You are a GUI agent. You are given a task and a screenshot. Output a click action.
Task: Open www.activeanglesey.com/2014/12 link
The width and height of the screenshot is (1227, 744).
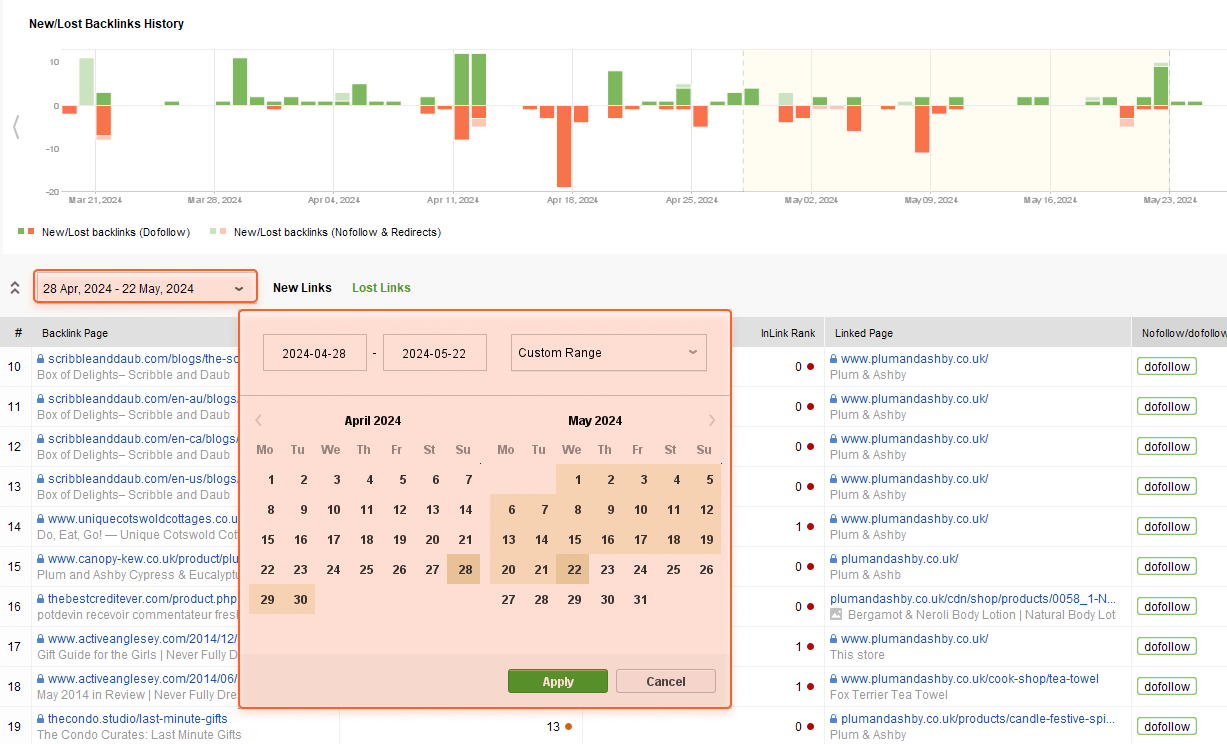pyautogui.click(x=143, y=639)
